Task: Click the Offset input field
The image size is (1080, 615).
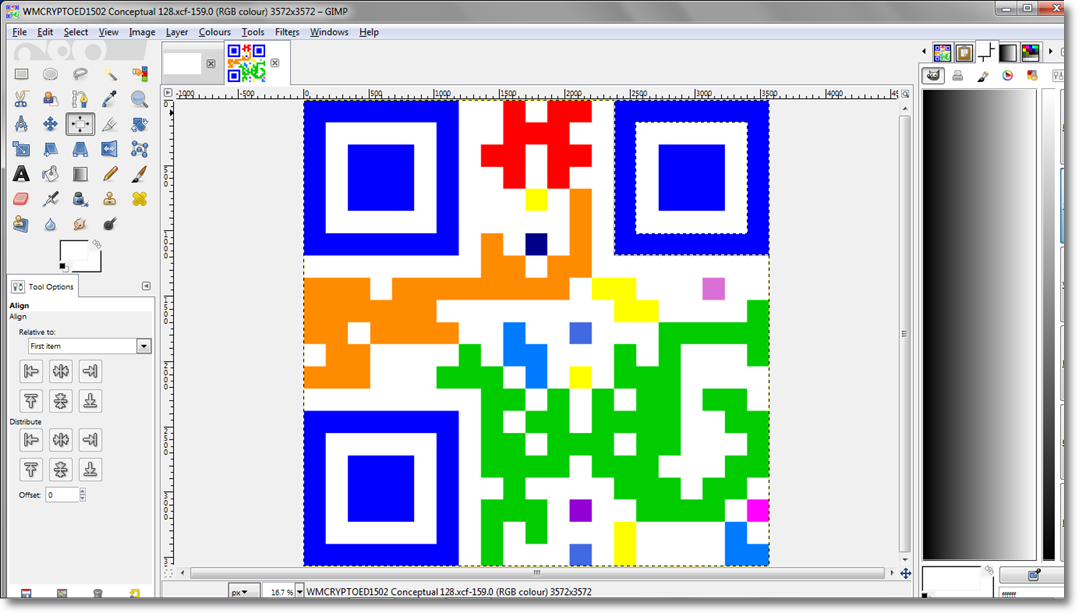Action: (62, 494)
